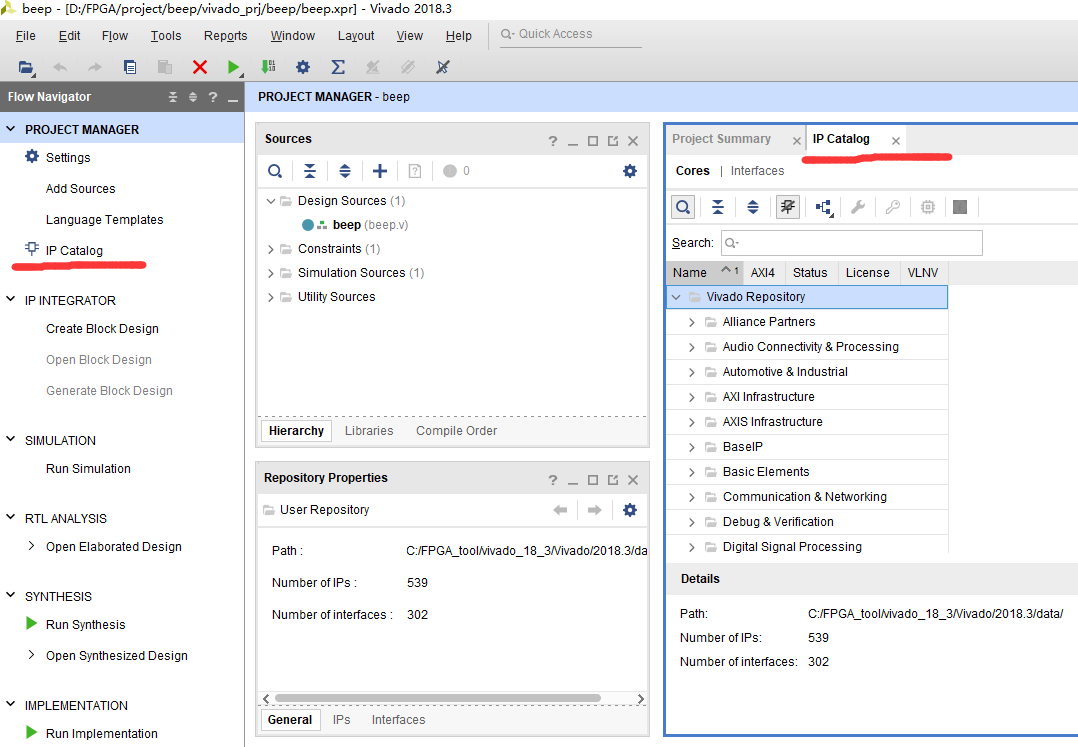1078x747 pixels.
Task: Sort by AXI4 column header
Action: [763, 273]
